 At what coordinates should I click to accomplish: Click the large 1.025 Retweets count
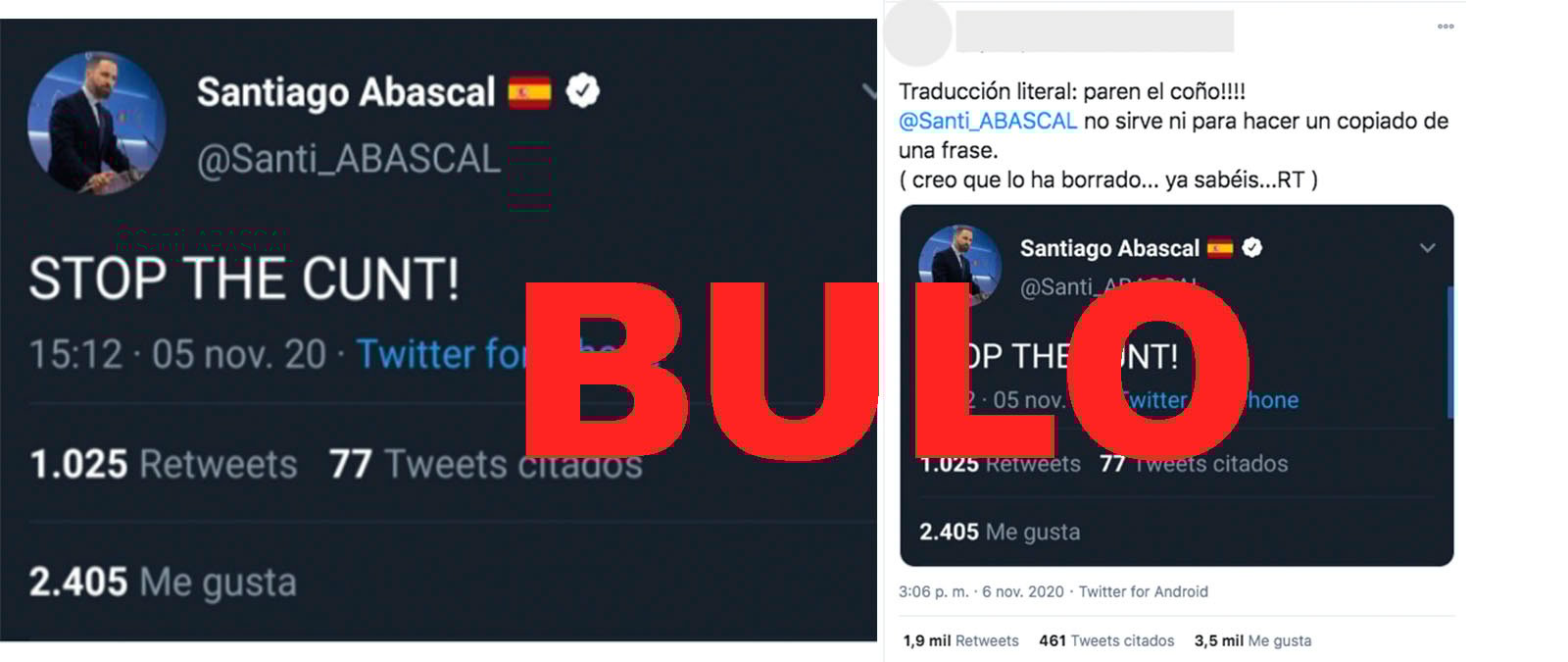click(163, 464)
